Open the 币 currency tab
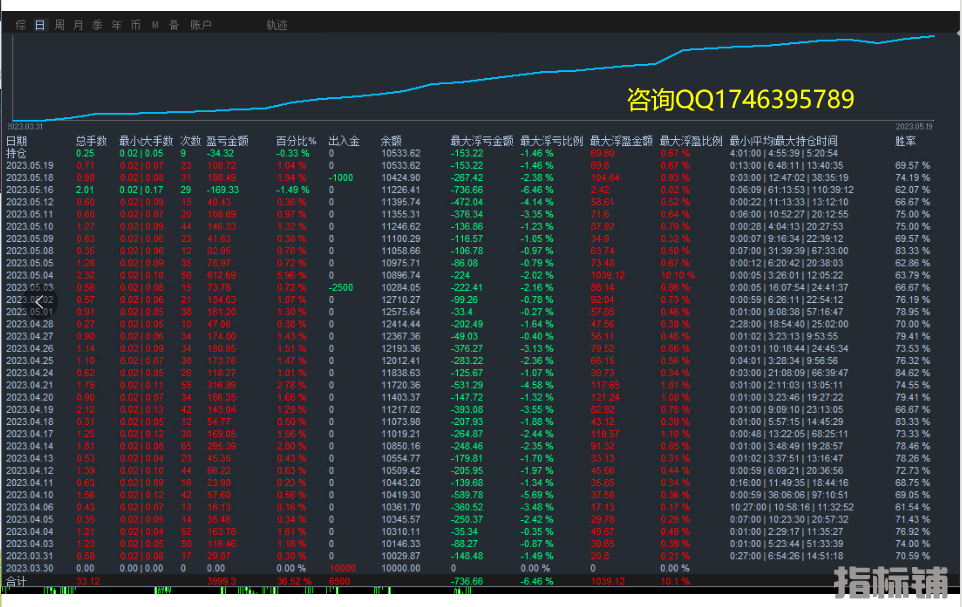Viewport: 962px width, 607px height. (135, 25)
